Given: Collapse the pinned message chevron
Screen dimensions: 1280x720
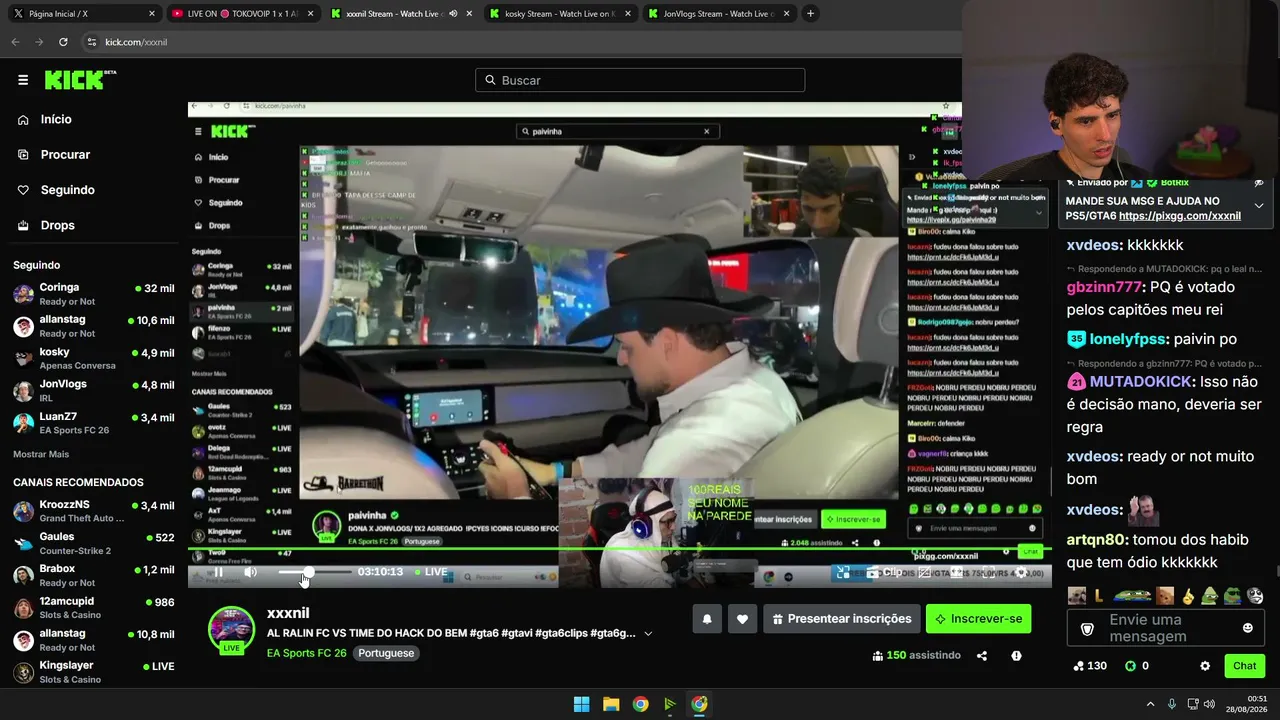Looking at the screenshot, I should (x=1259, y=206).
